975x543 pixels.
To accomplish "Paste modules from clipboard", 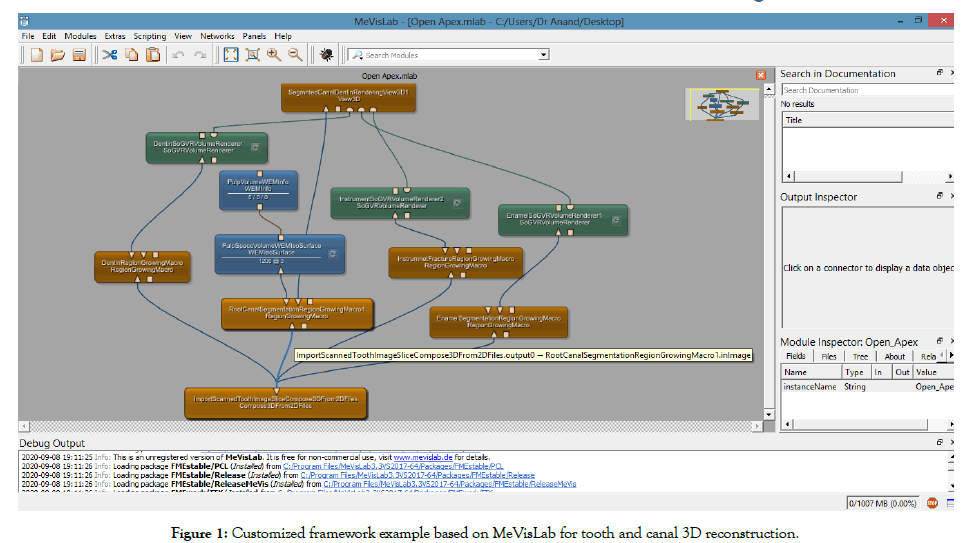I will 153,55.
